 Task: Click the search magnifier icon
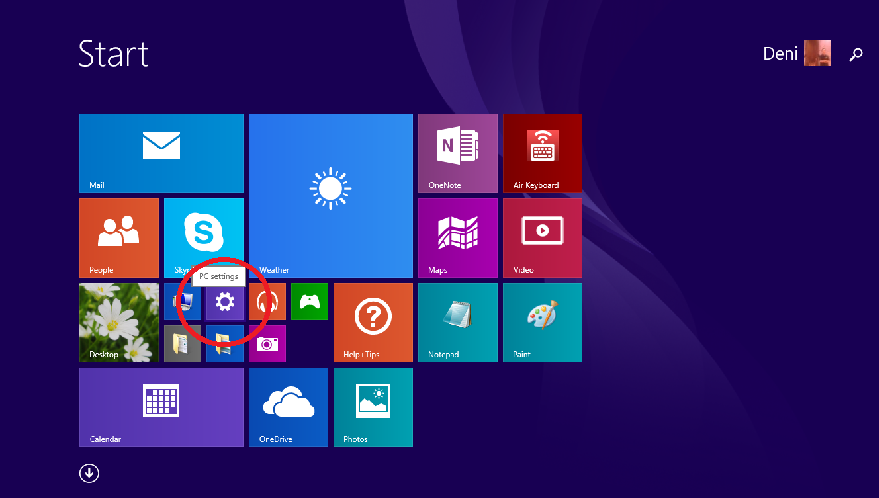[x=856, y=54]
